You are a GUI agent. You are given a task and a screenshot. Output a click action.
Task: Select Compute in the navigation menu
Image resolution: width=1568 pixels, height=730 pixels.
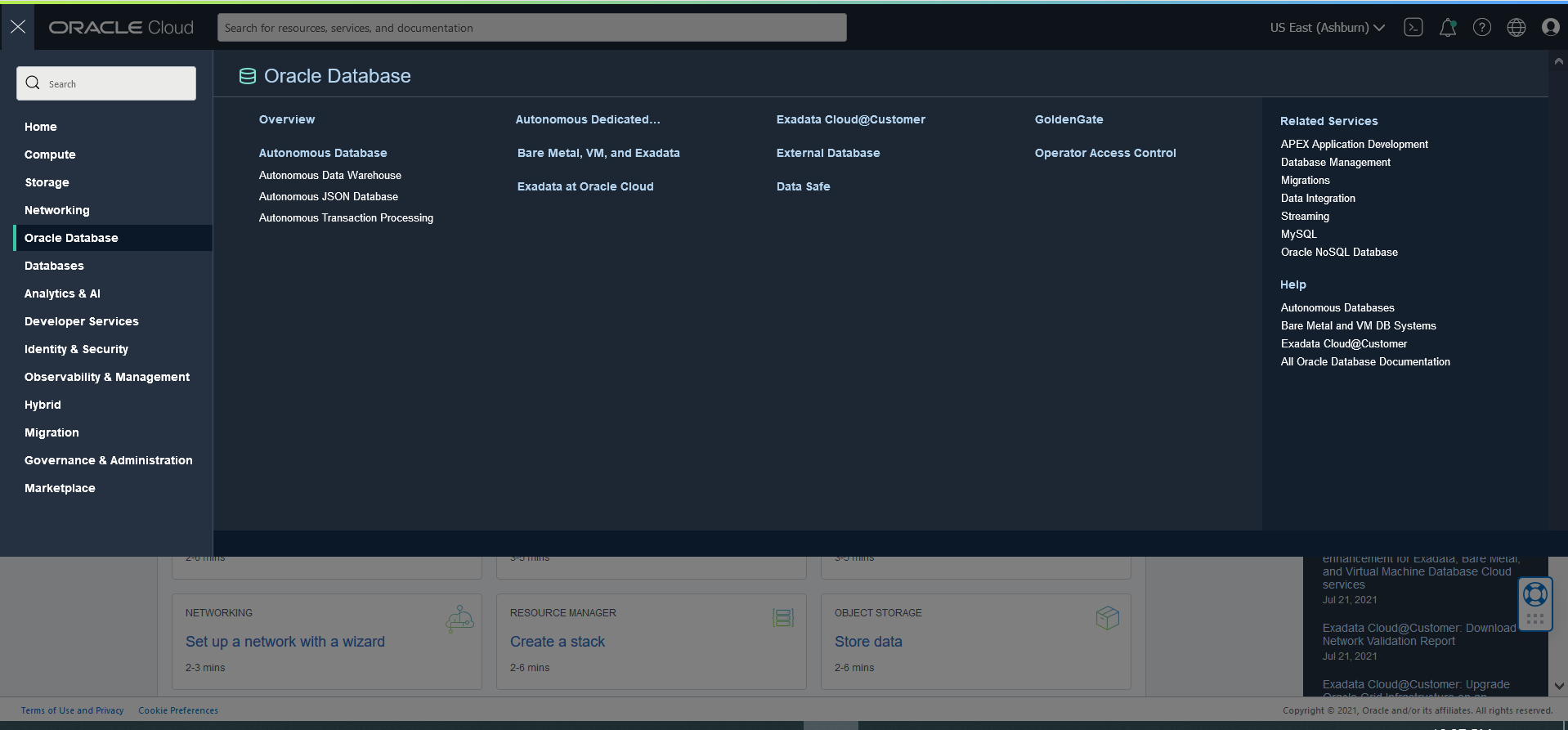[50, 155]
